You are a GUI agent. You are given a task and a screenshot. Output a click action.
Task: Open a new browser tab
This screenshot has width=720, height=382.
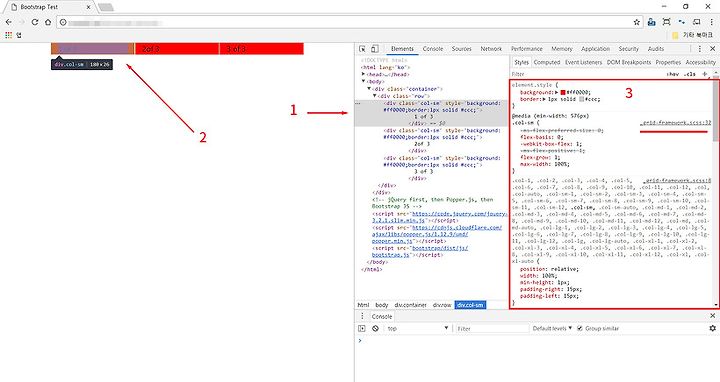pyautogui.click(x=106, y=7)
